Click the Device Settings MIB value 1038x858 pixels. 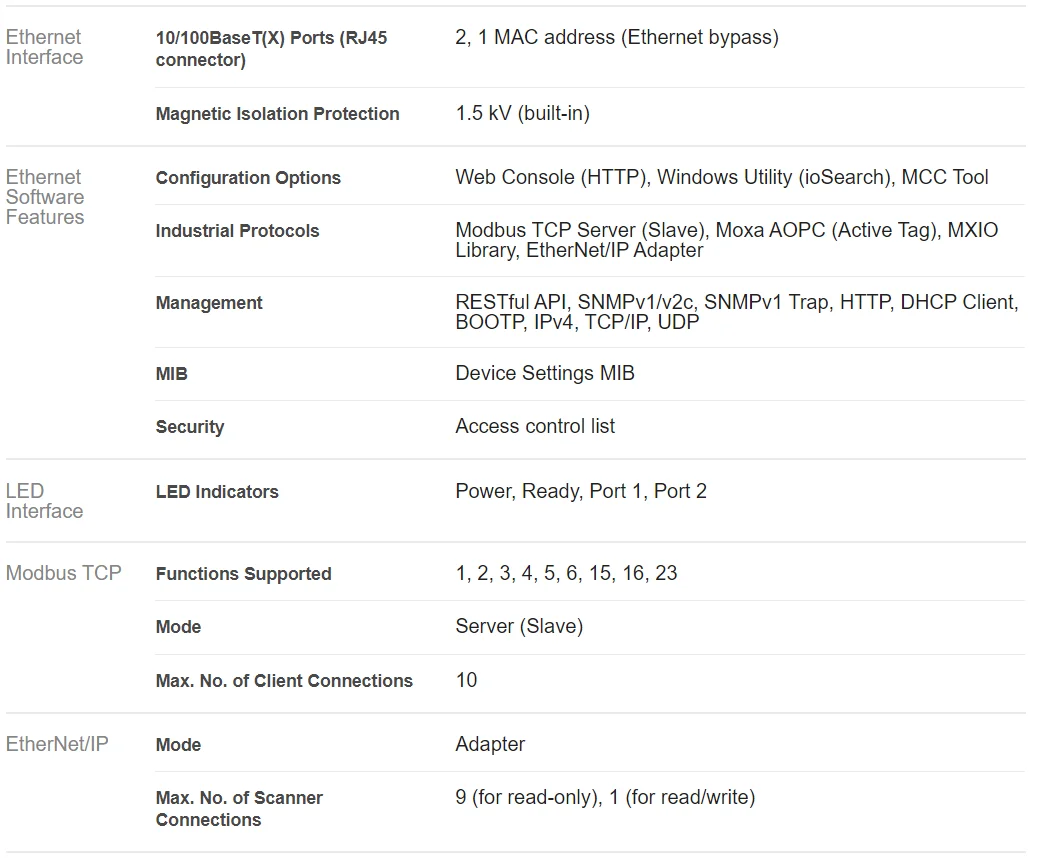coord(544,373)
